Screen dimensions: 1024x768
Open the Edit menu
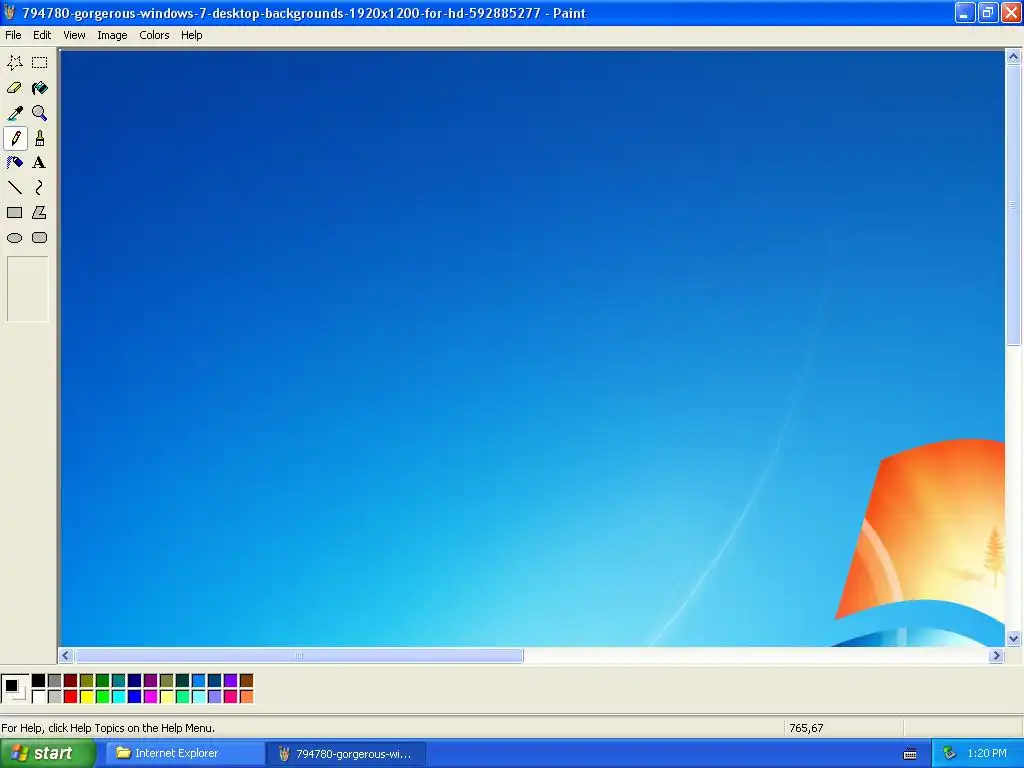click(x=42, y=35)
